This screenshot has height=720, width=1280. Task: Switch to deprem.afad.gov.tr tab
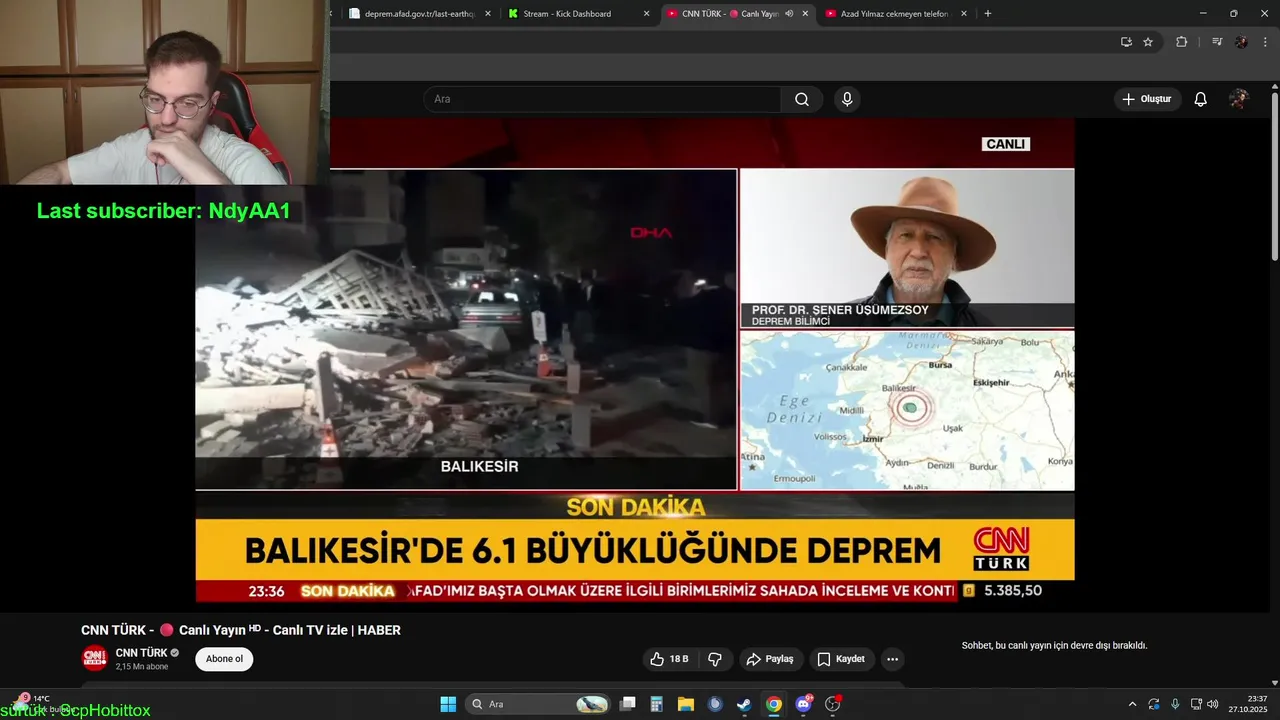coord(418,14)
